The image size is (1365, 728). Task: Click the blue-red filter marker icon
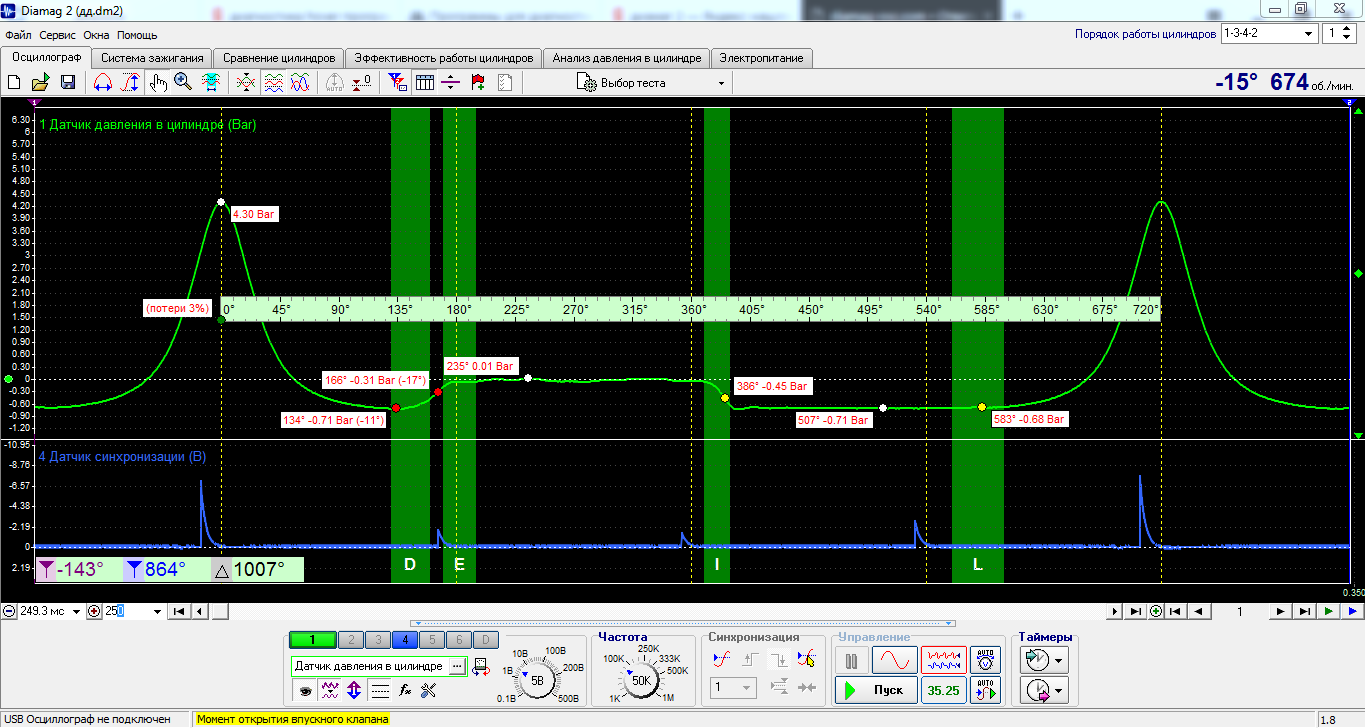[x=397, y=83]
